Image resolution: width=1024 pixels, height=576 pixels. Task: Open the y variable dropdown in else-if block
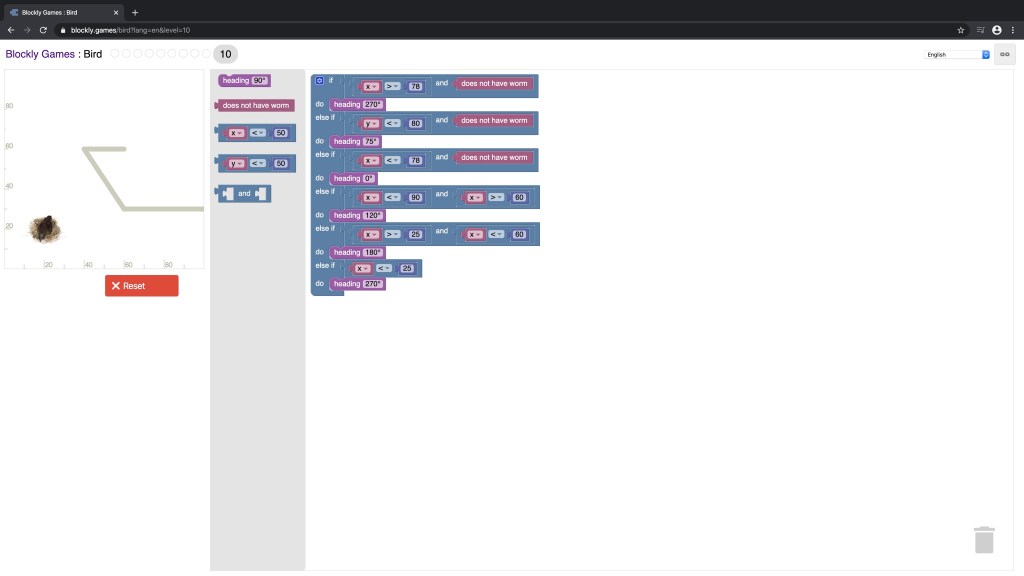(371, 124)
